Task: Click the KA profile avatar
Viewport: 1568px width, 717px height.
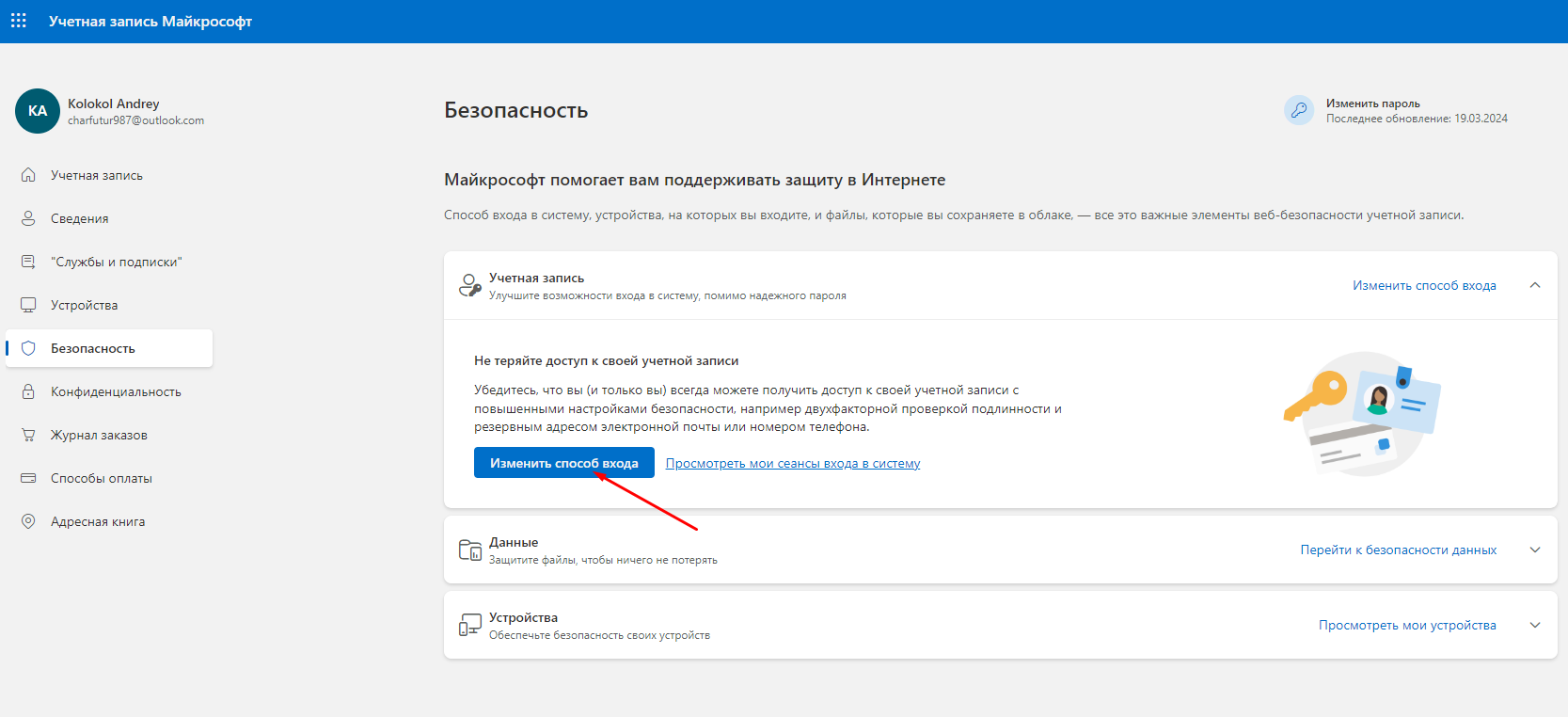Action: 38,111
